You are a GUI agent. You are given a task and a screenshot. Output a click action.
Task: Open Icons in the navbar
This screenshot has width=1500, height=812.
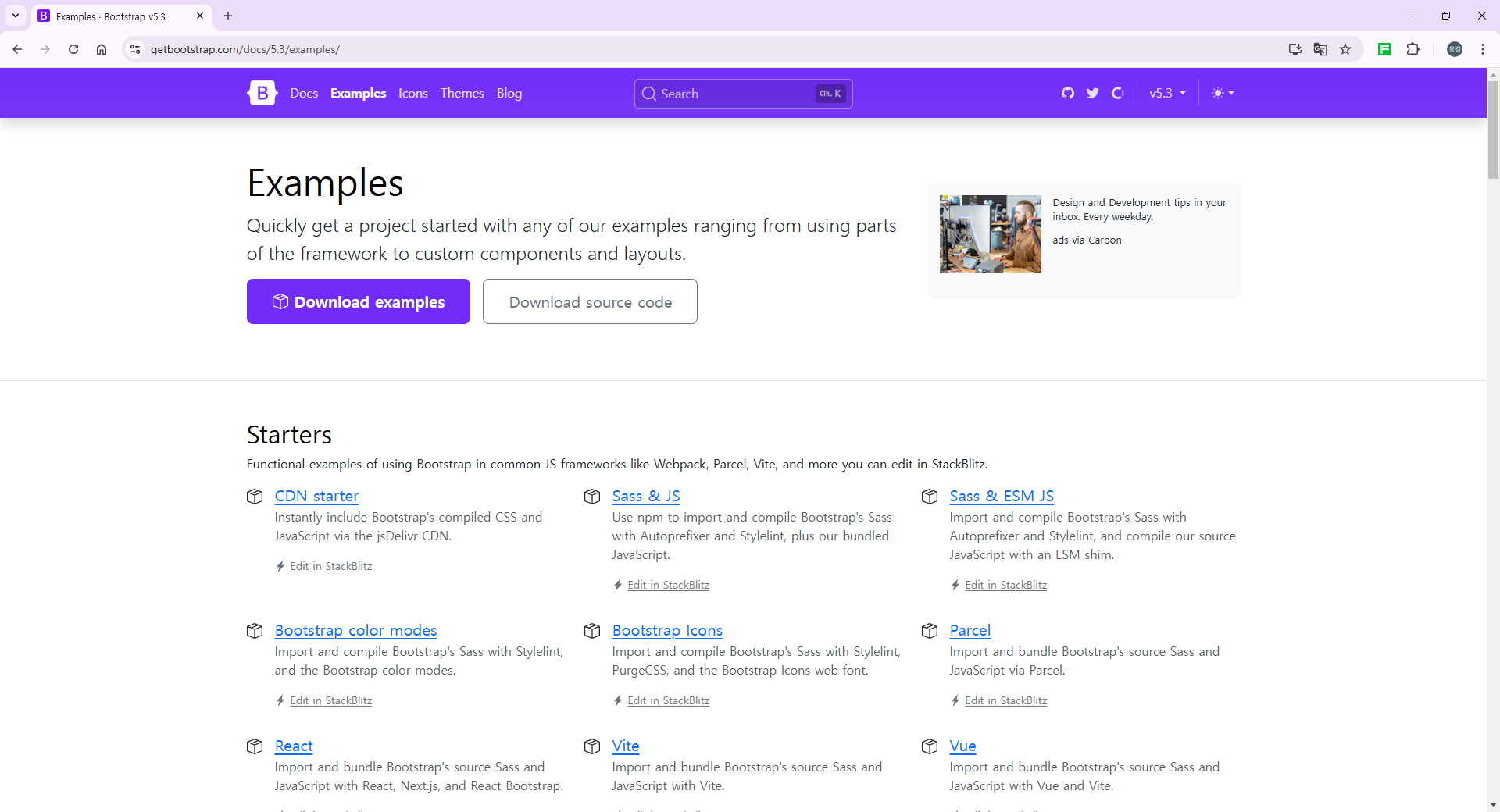pos(413,93)
